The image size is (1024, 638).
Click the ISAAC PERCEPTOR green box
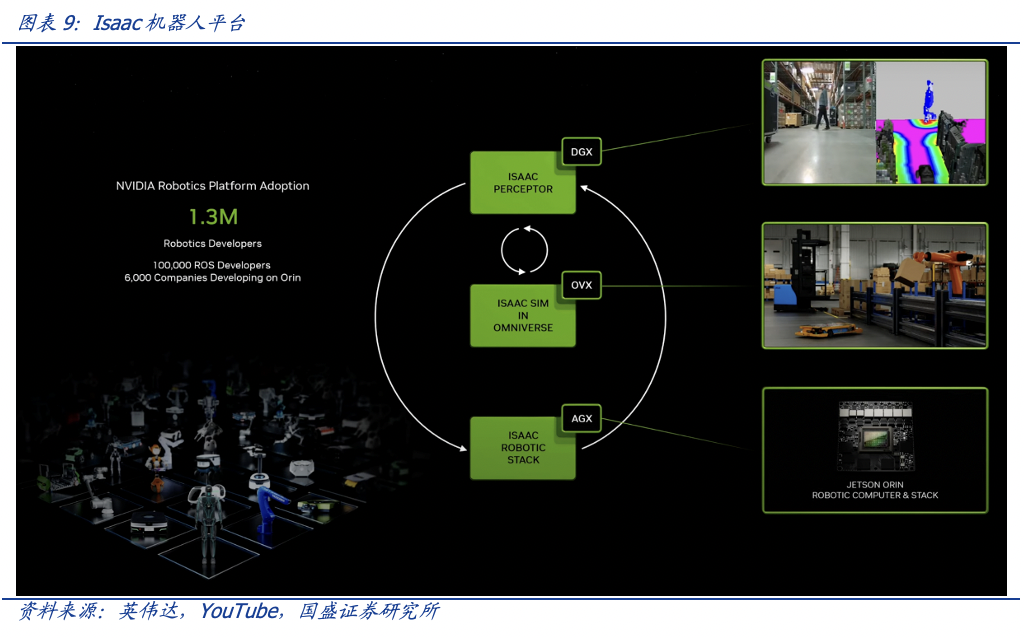[x=522, y=183]
